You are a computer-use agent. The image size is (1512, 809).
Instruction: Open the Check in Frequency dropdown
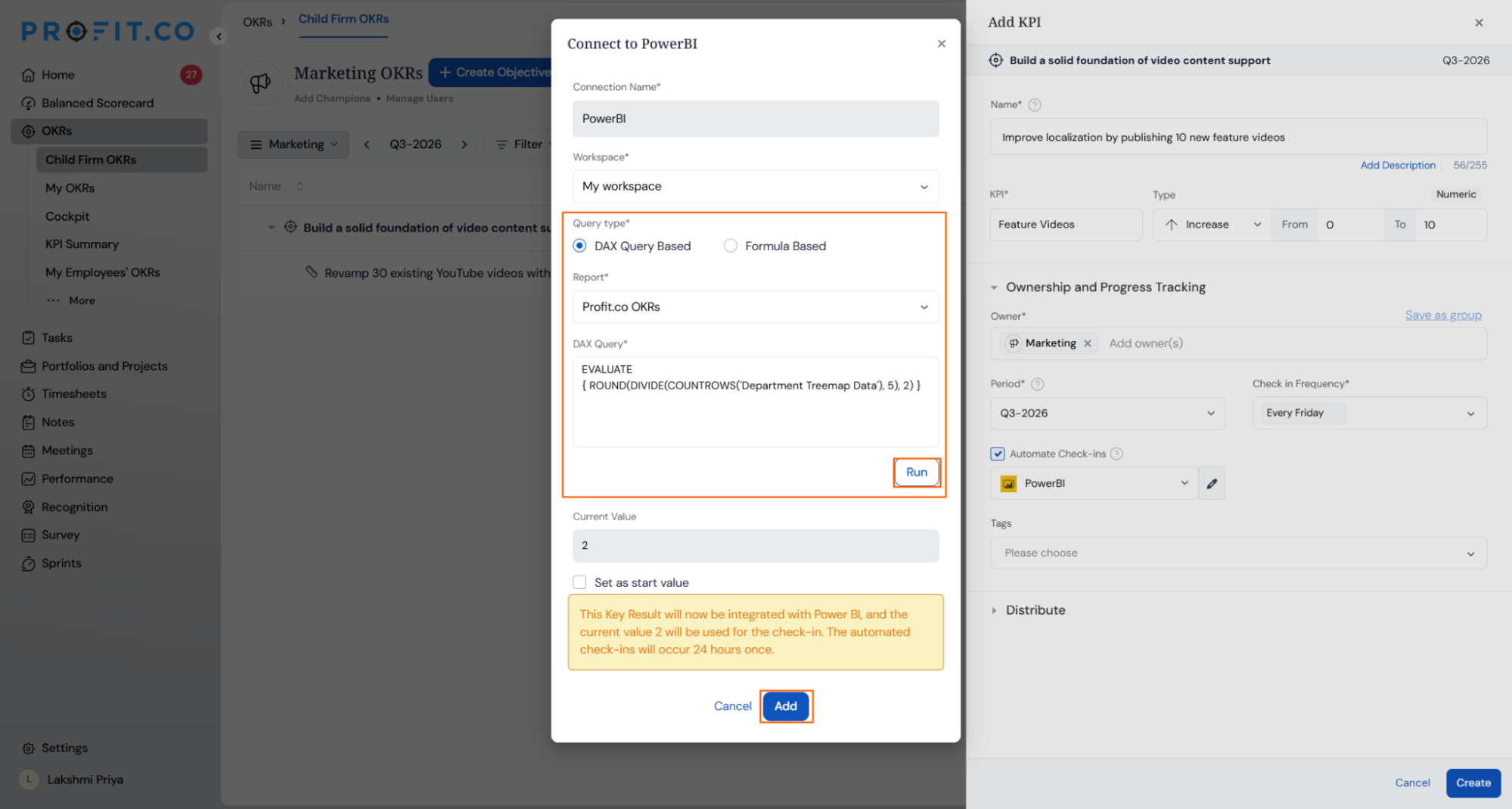click(1370, 414)
